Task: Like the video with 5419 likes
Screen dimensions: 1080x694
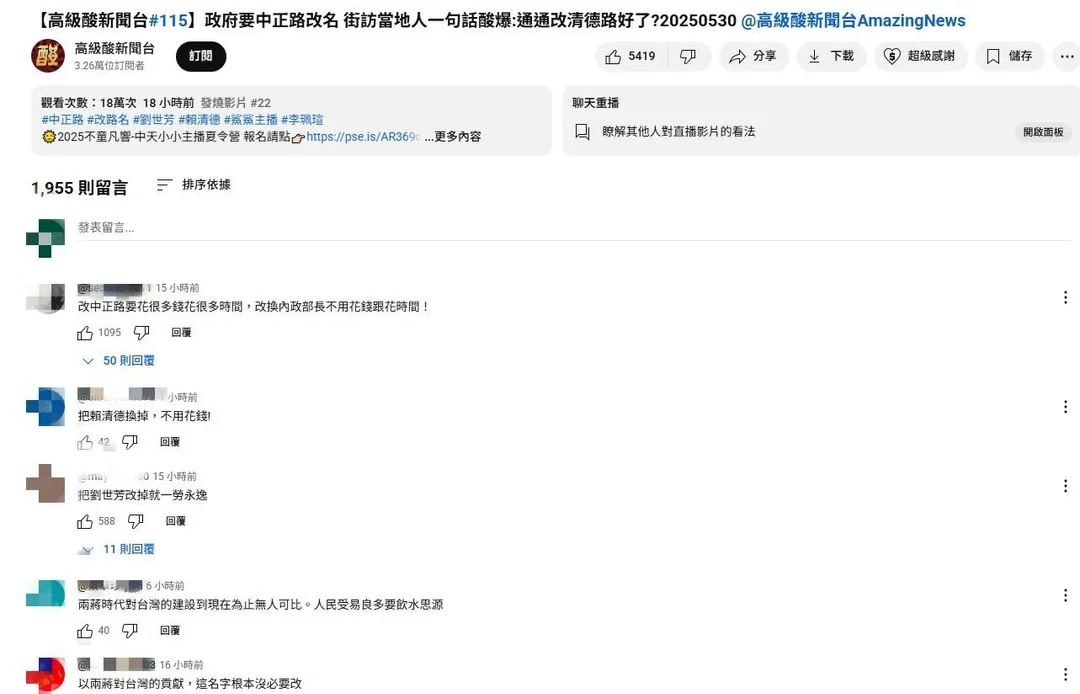Action: (630, 56)
